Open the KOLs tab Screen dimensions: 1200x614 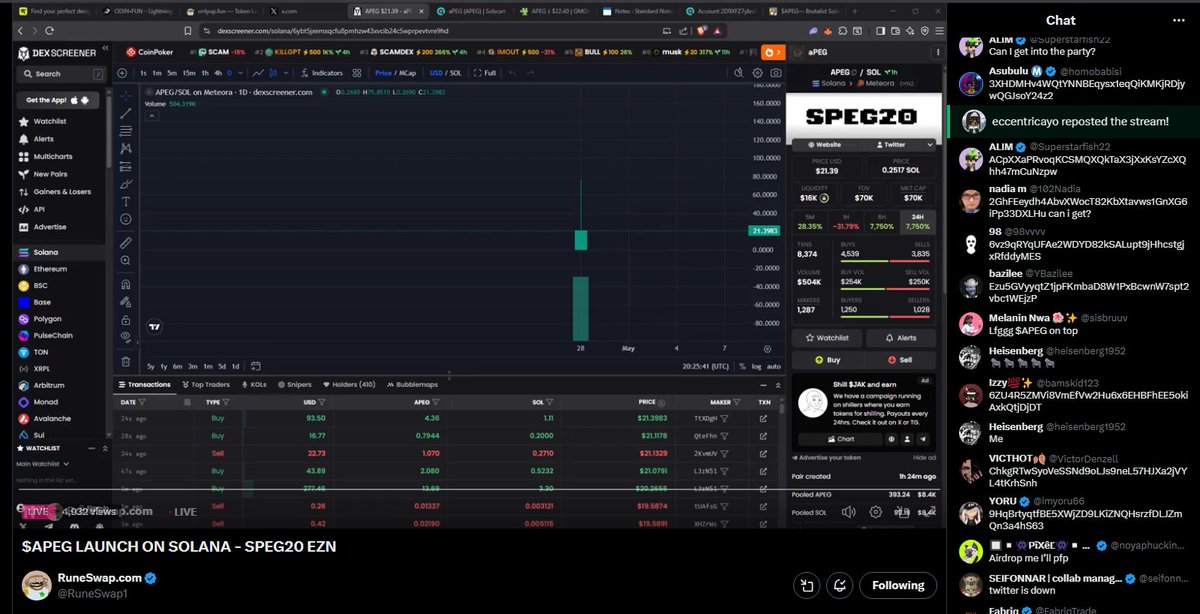pyautogui.click(x=254, y=385)
